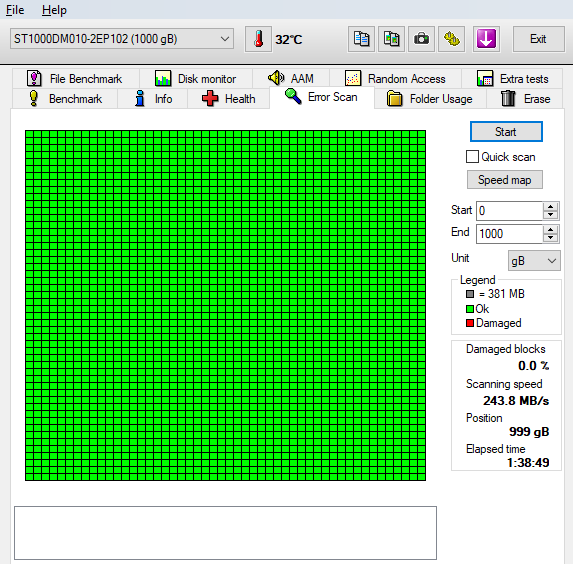Click the purple download arrow icon

coord(486,39)
